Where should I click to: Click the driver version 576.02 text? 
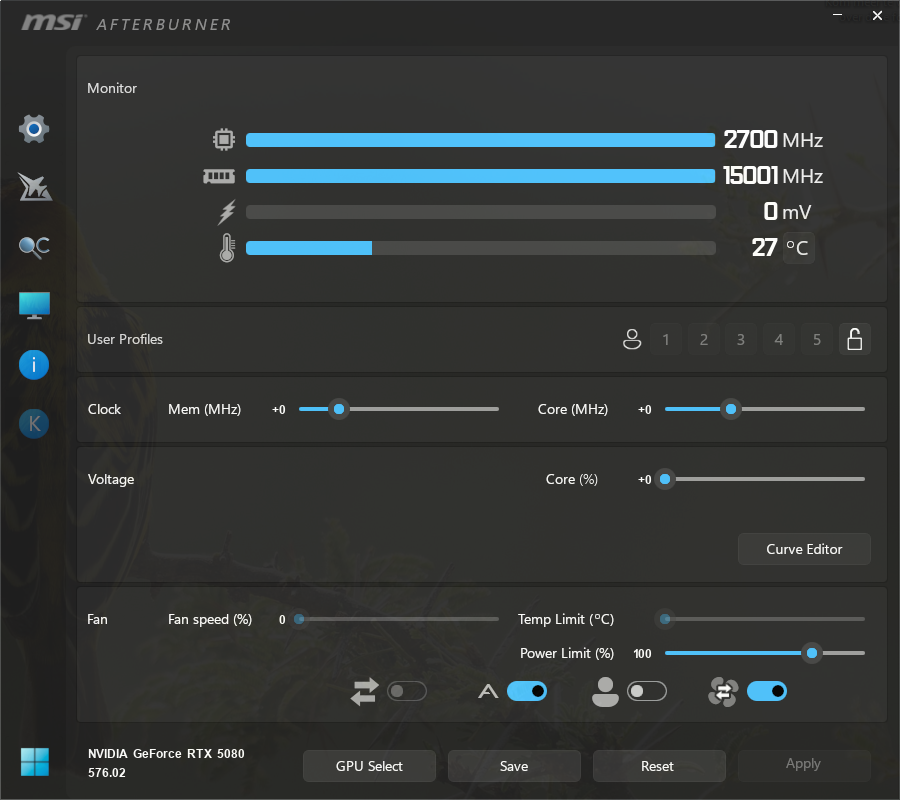(x=106, y=773)
